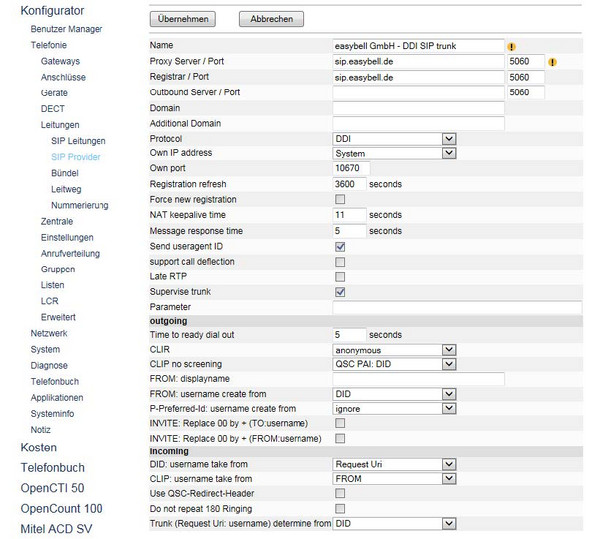Screen dimensions: 600x539
Task: Open DECT in the sidebar
Action: tap(53, 109)
